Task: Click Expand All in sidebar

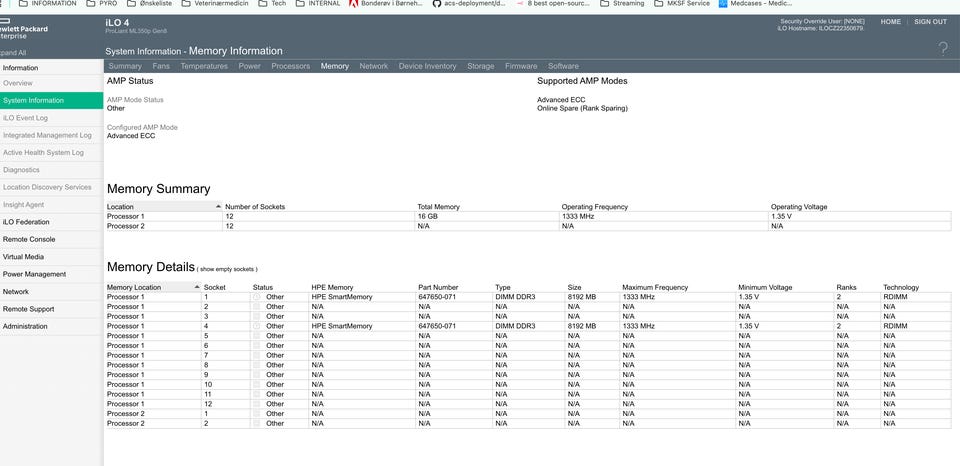Action: [x=13, y=53]
